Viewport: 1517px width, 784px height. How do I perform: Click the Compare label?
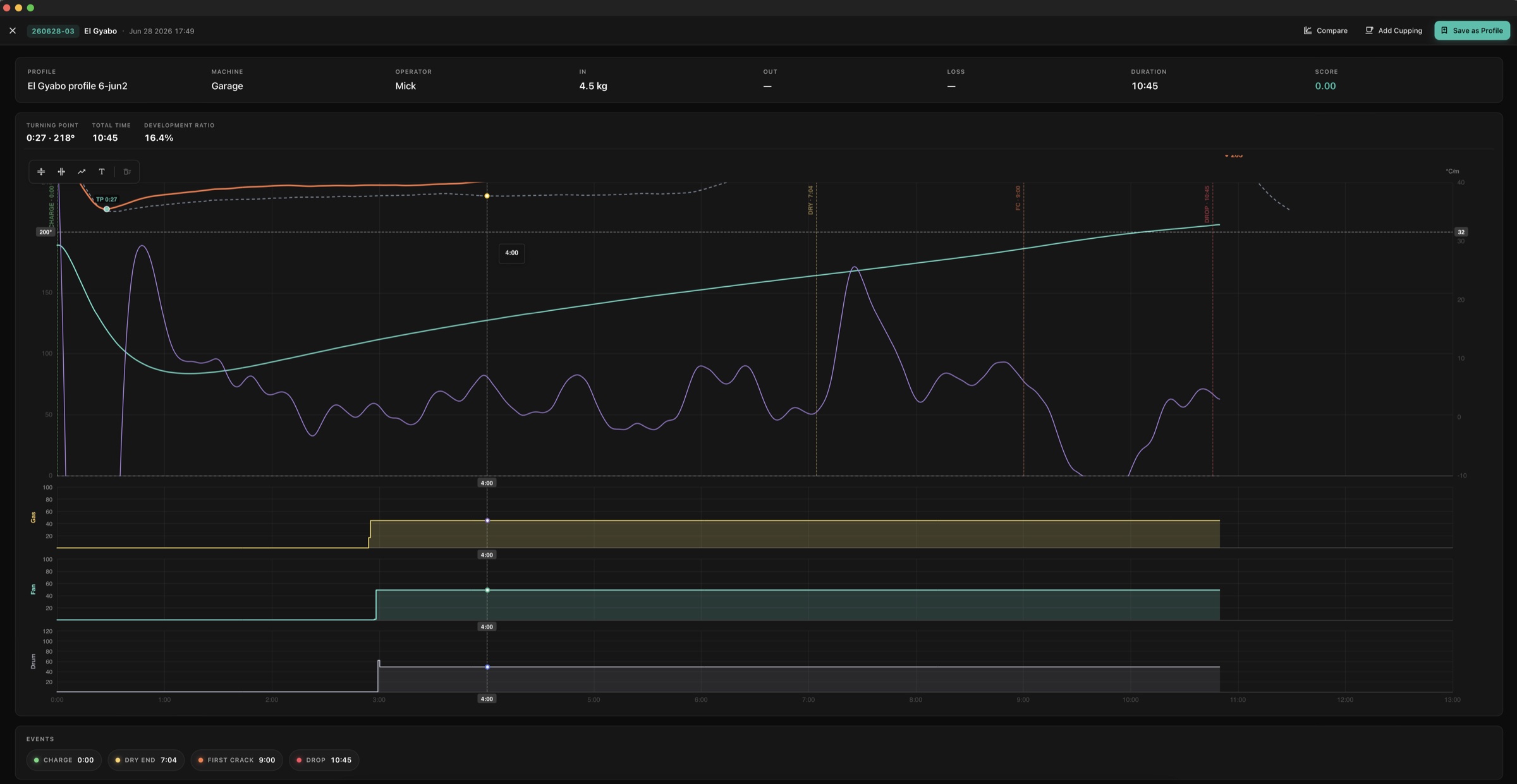pos(1332,31)
